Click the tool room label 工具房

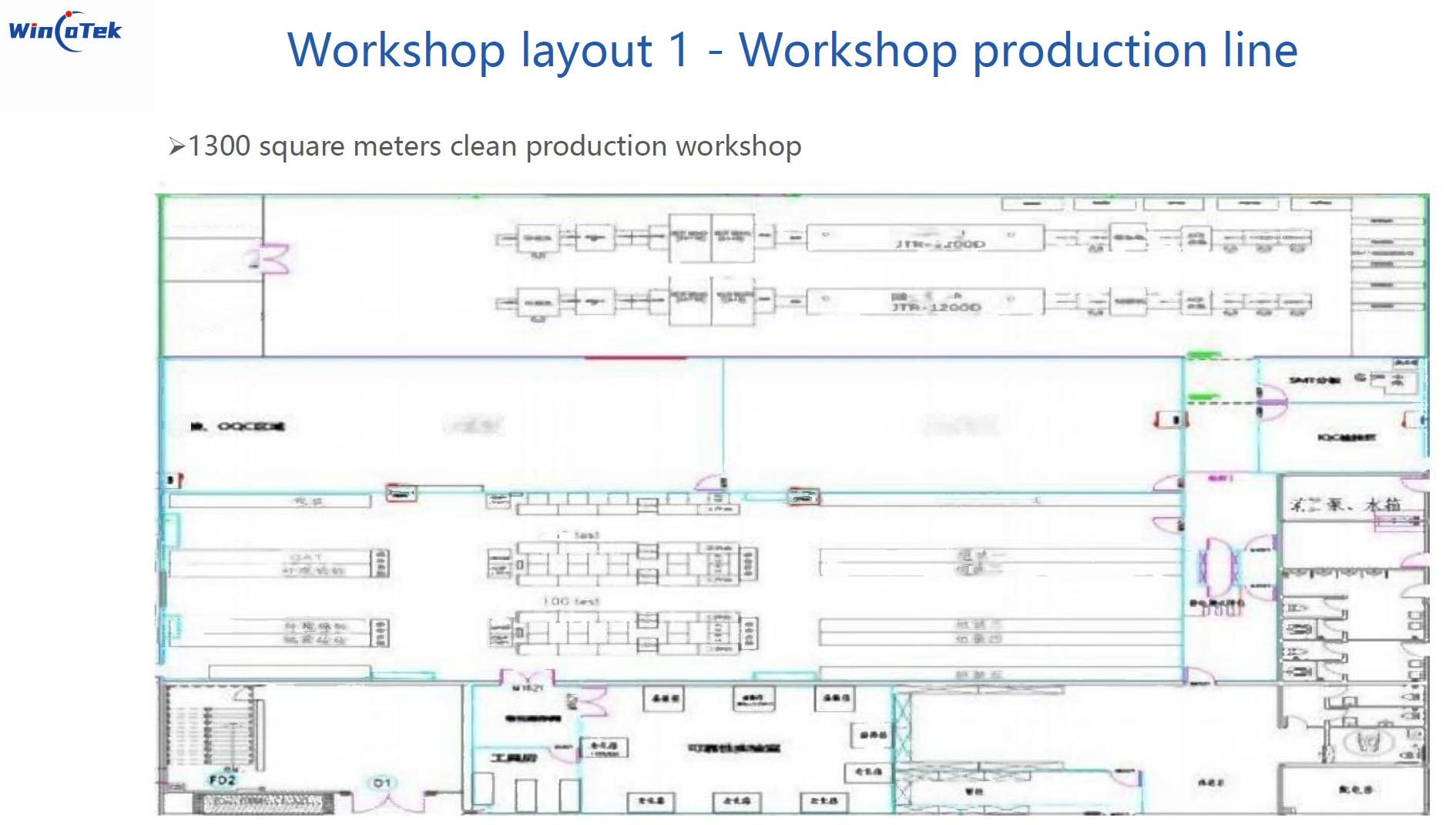point(514,758)
